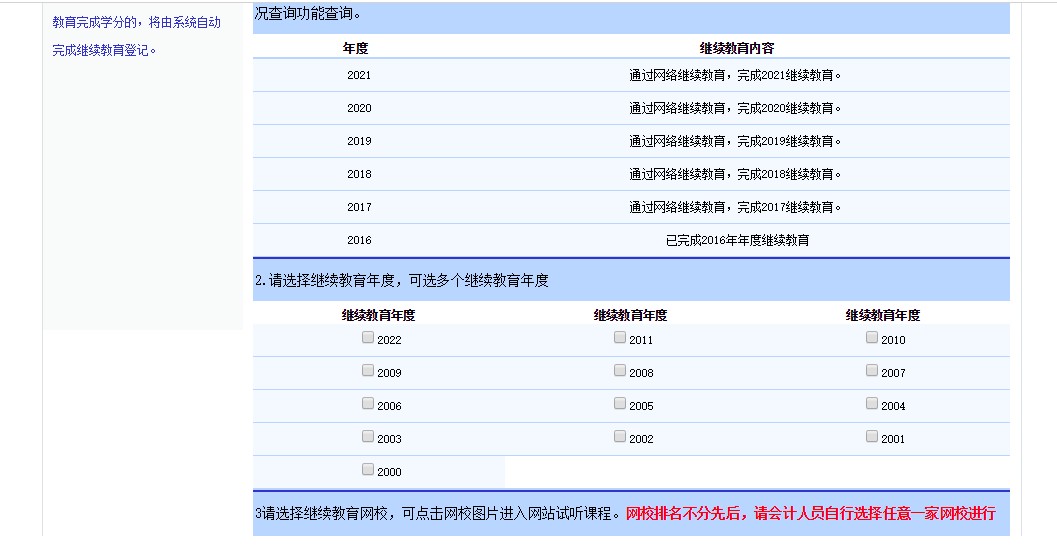The width and height of the screenshot is (1057, 550).
Task: Select the 2002 year checkbox
Action: pos(620,437)
